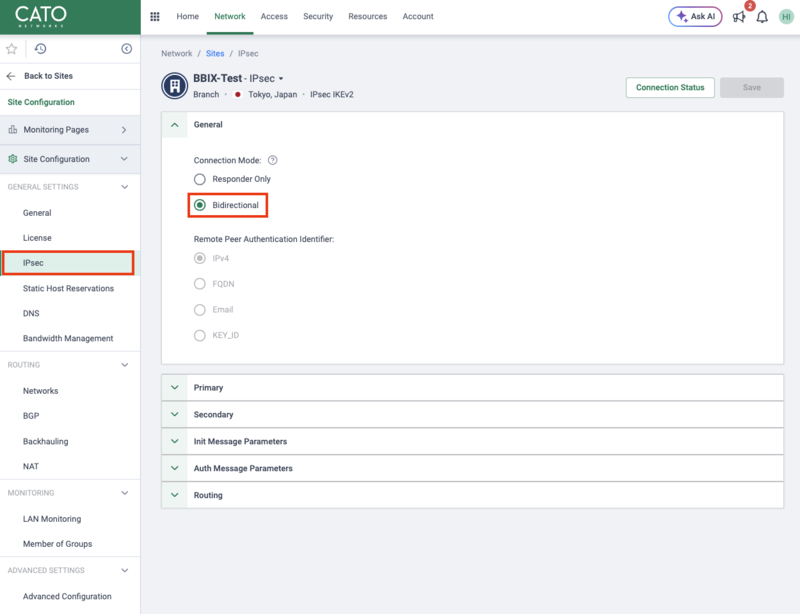This screenshot has width=800, height=614.
Task: Click the BBIX-Test site building icon
Action: coord(175,86)
